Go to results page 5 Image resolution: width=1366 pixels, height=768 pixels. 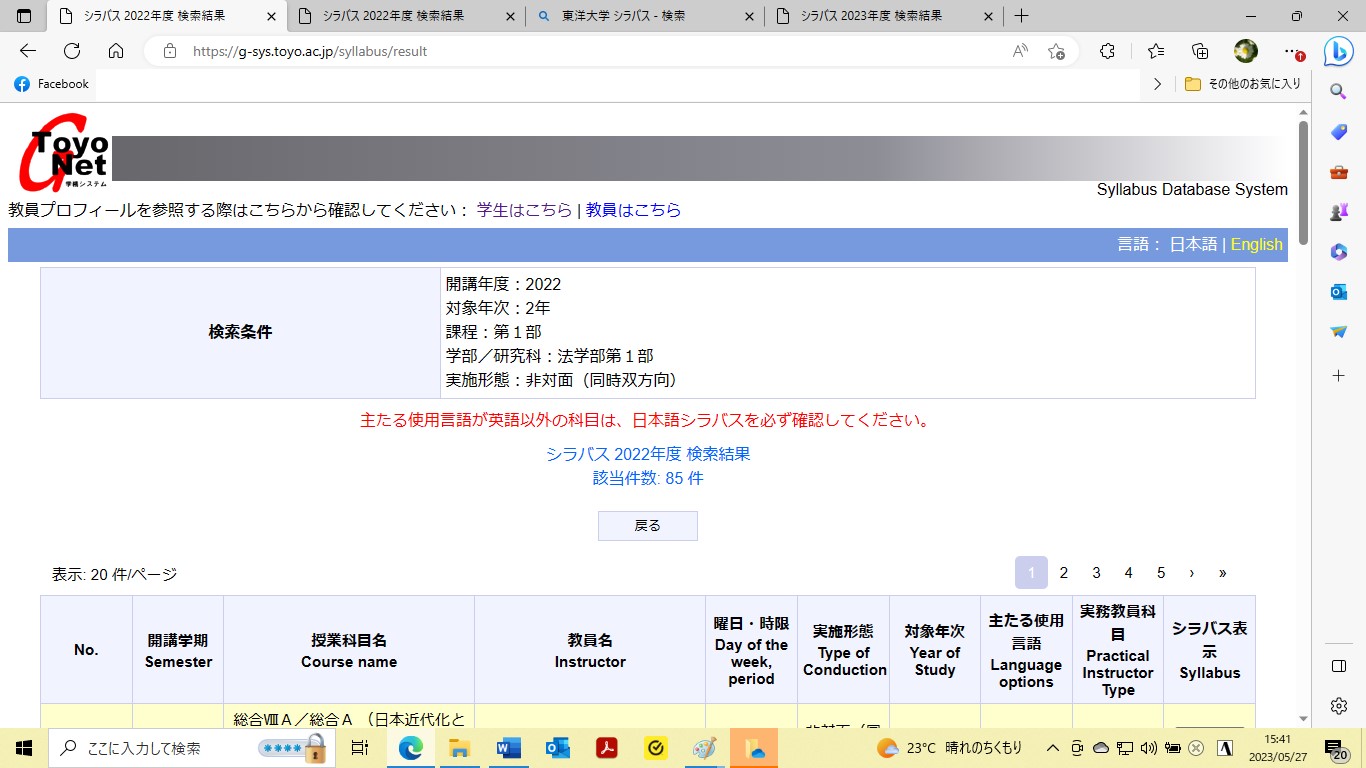click(x=1161, y=573)
